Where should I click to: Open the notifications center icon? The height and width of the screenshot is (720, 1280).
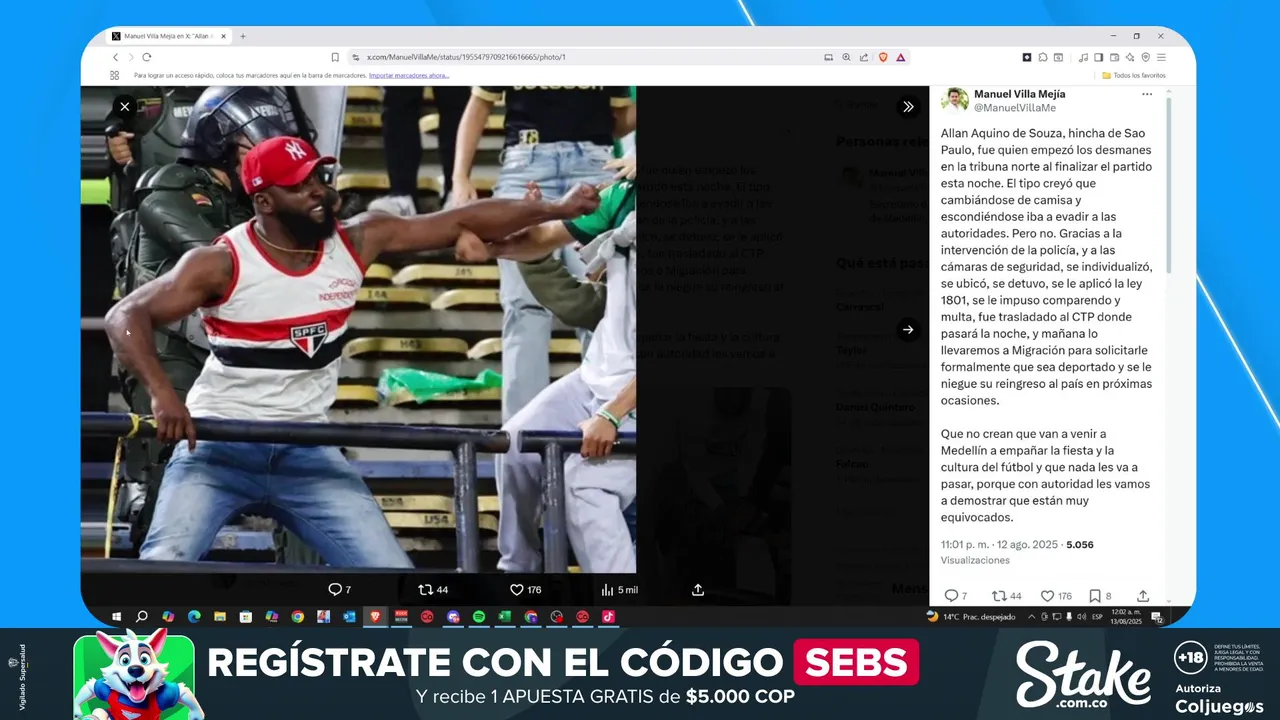1157,617
